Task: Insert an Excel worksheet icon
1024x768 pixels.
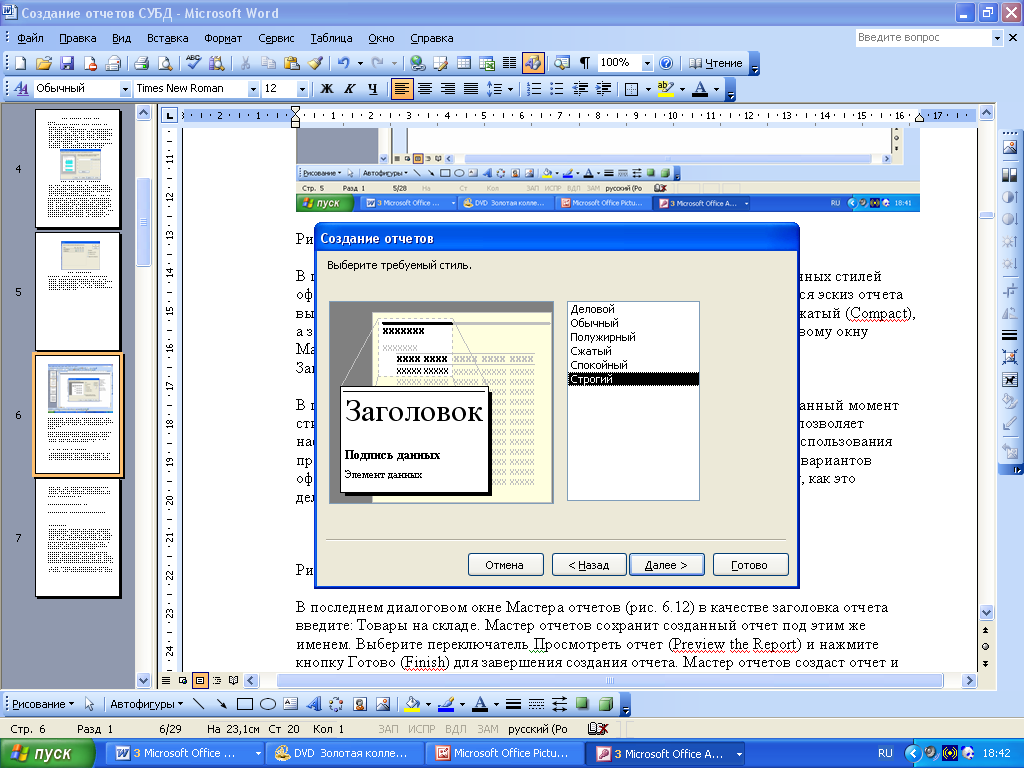Action: [x=487, y=63]
